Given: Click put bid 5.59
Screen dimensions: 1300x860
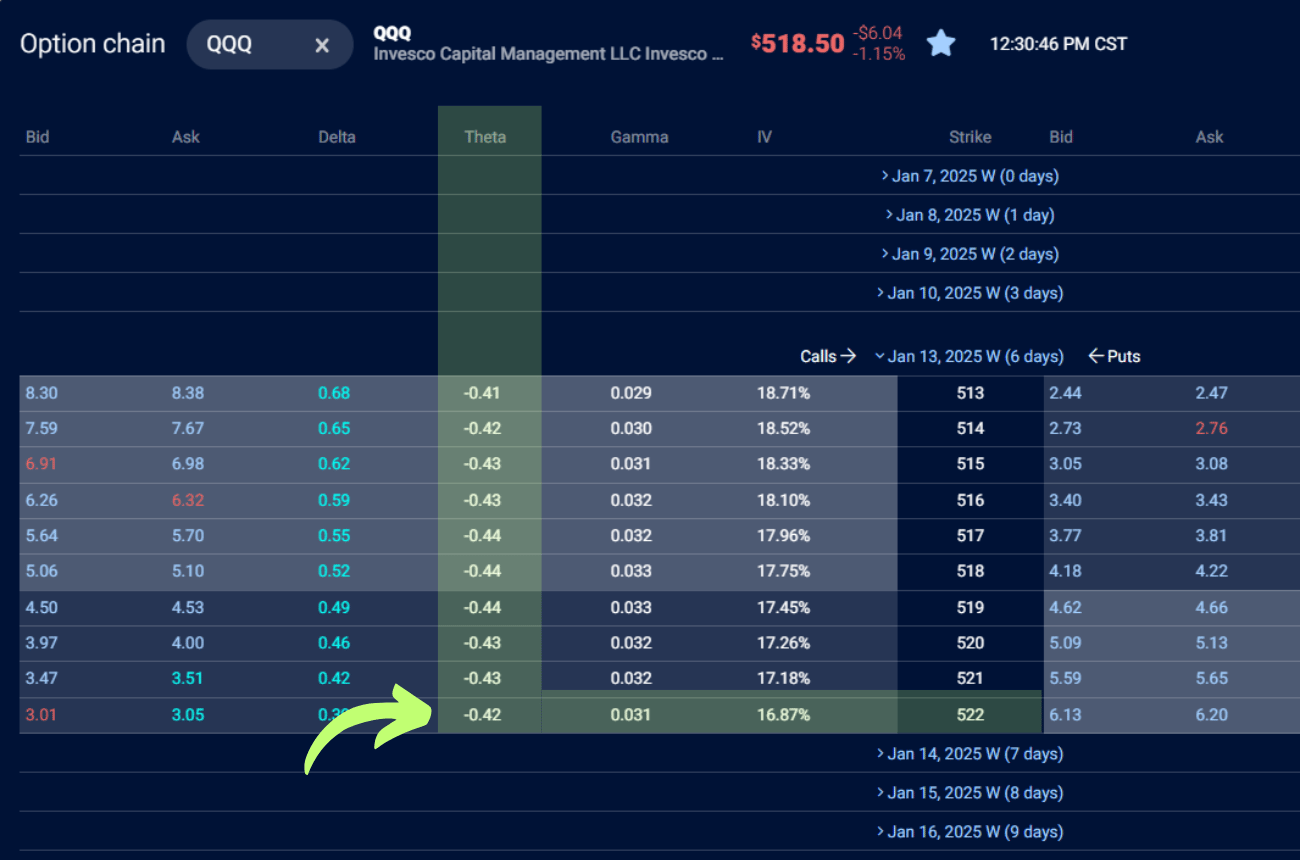Looking at the screenshot, I should (x=1065, y=678).
